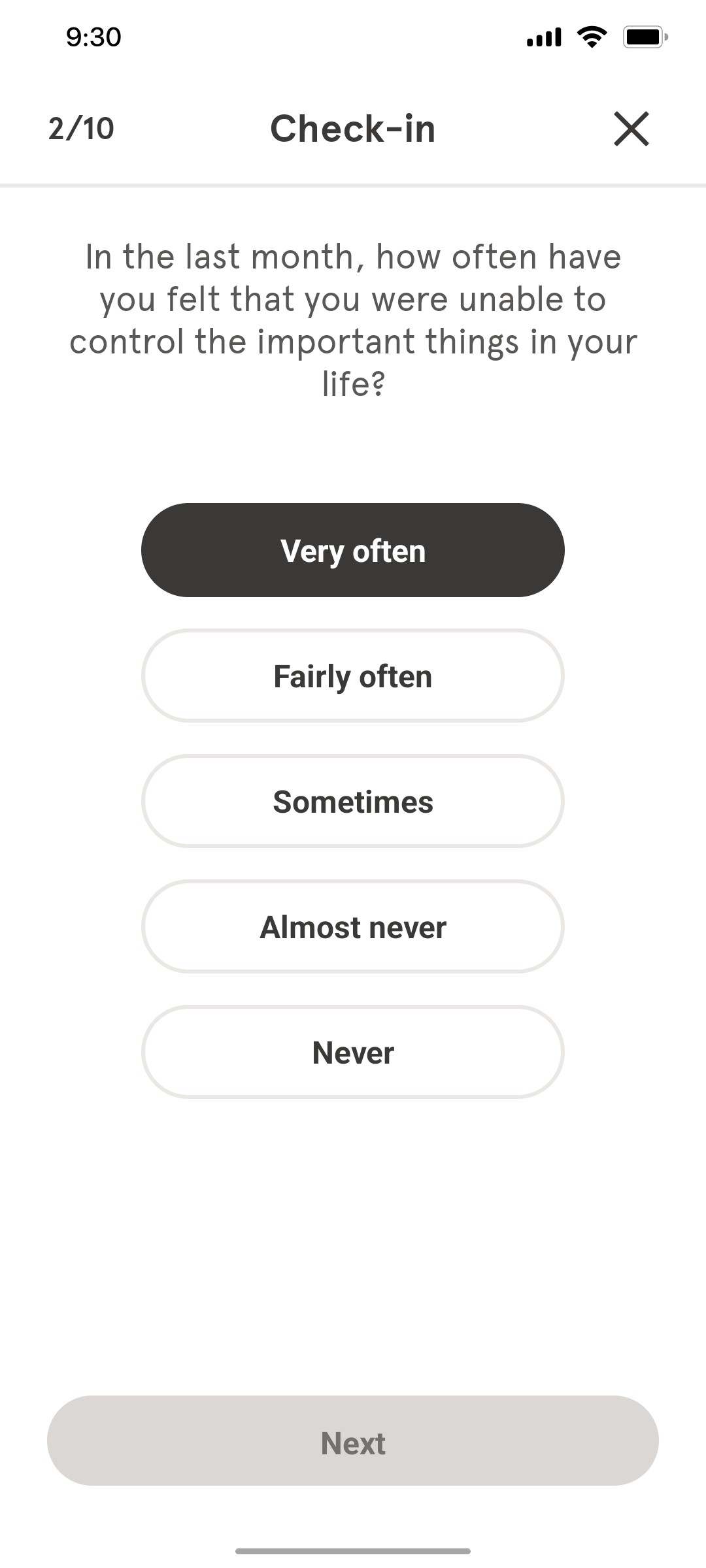
Task: Tap the X icon to exit check-in
Action: tap(631, 129)
